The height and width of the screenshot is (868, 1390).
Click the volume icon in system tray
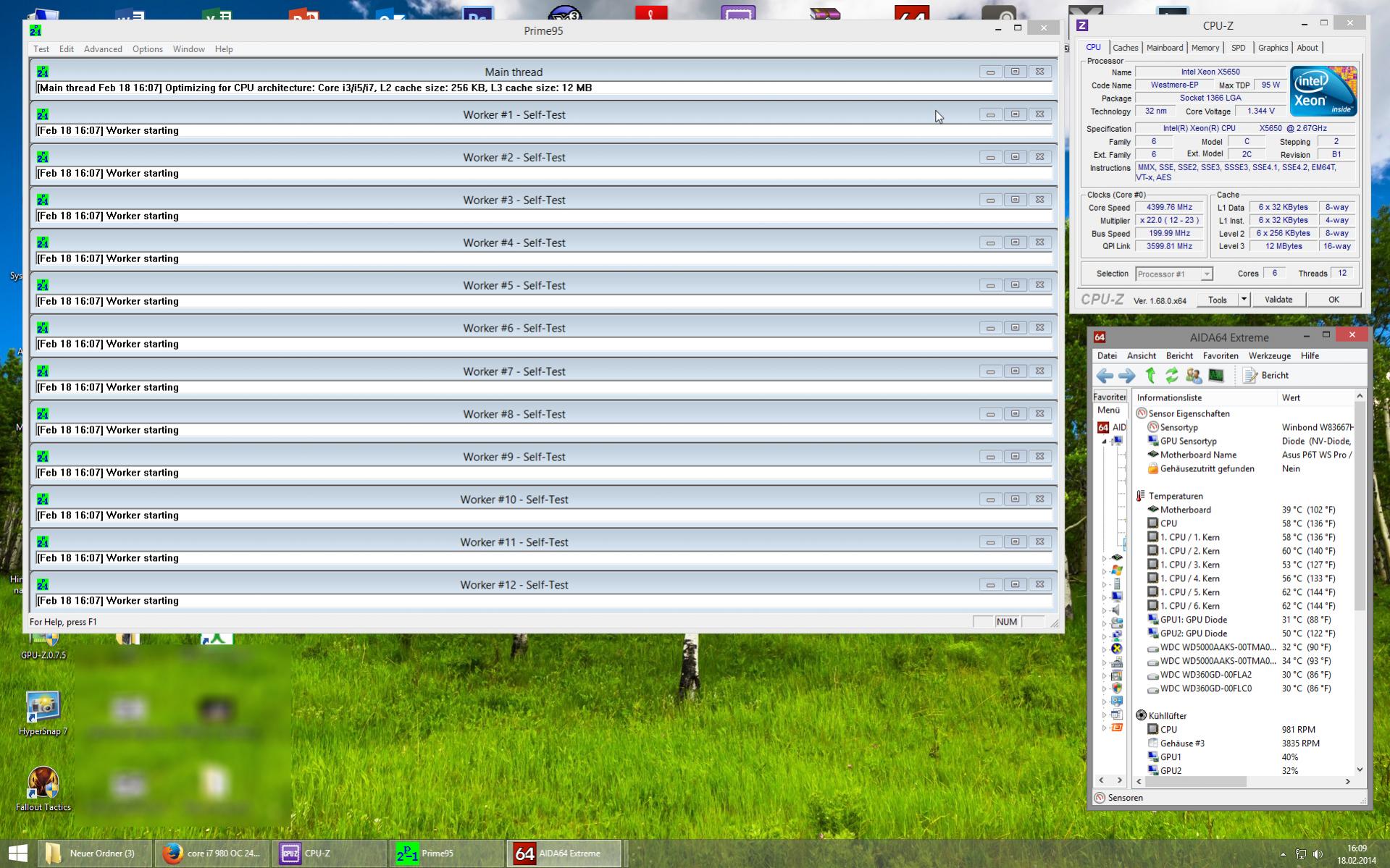tap(1318, 854)
